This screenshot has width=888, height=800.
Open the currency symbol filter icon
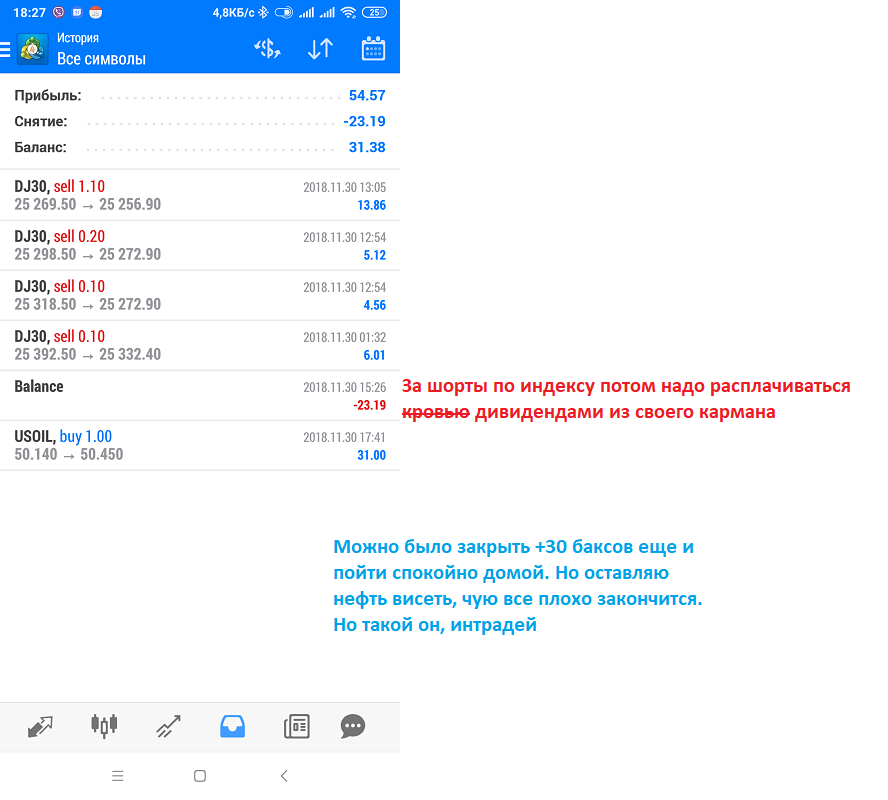click(267, 49)
